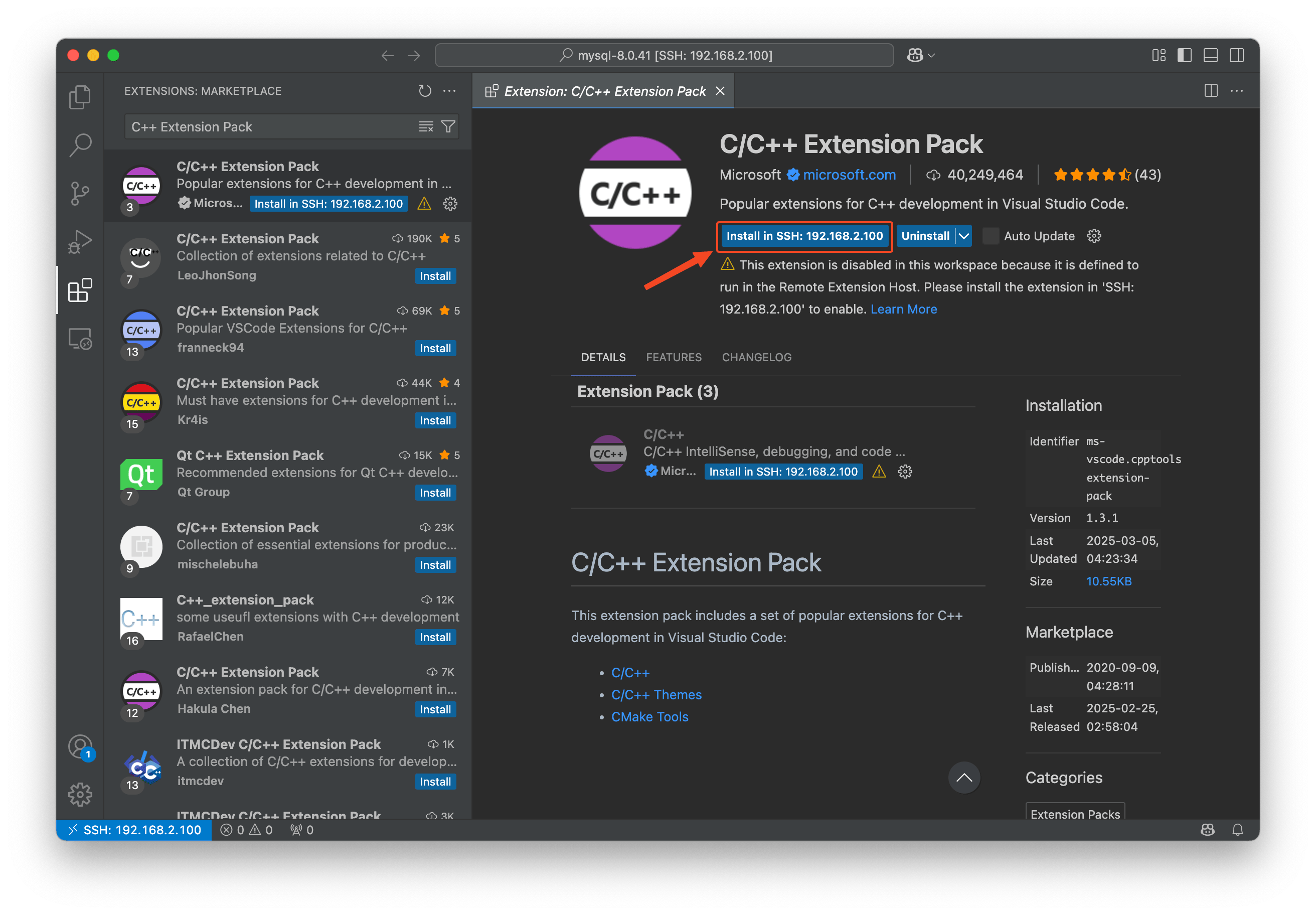
Task: Open the Extensions view icon
Action: point(80,290)
